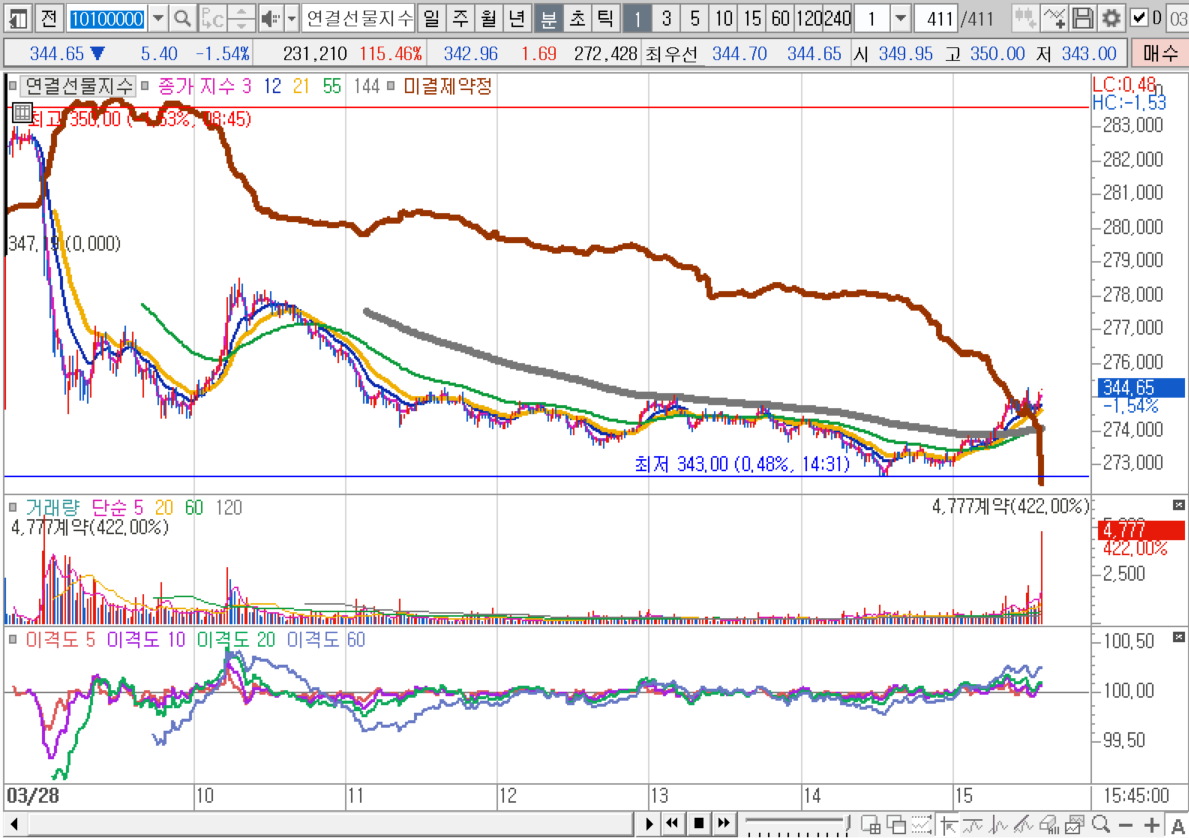The image size is (1189, 838).
Task: Click the search magnifier next to symbol code
Action: 182,18
